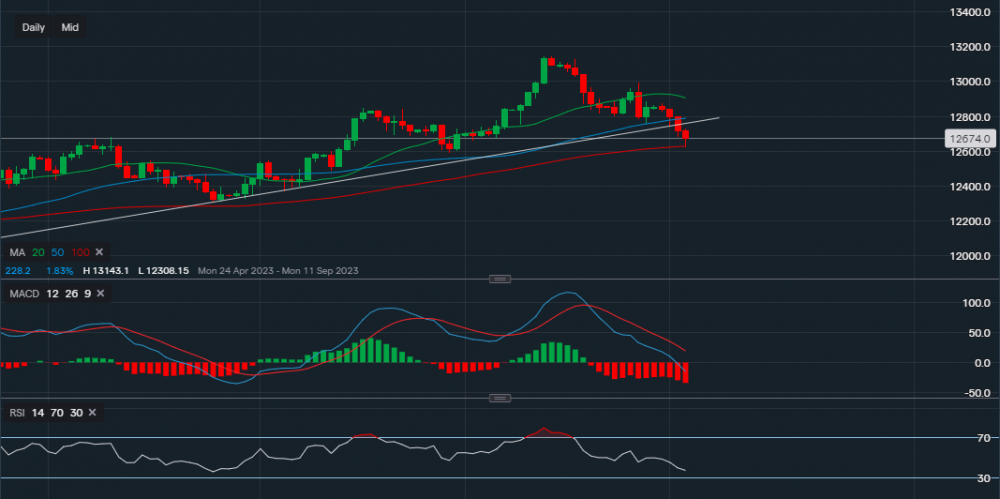The height and width of the screenshot is (499, 1000).
Task: Edit the MACD signal period 9
Action: tap(85, 293)
